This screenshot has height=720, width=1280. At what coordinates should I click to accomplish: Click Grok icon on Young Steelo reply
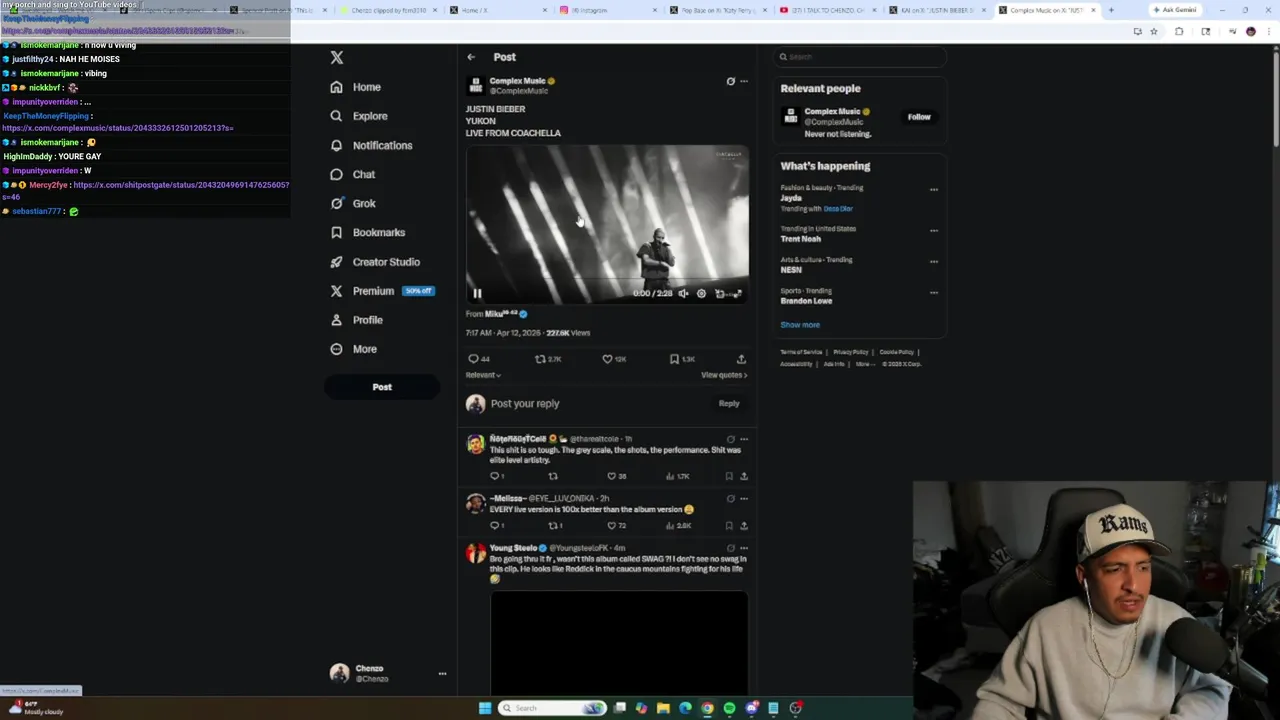(730, 548)
